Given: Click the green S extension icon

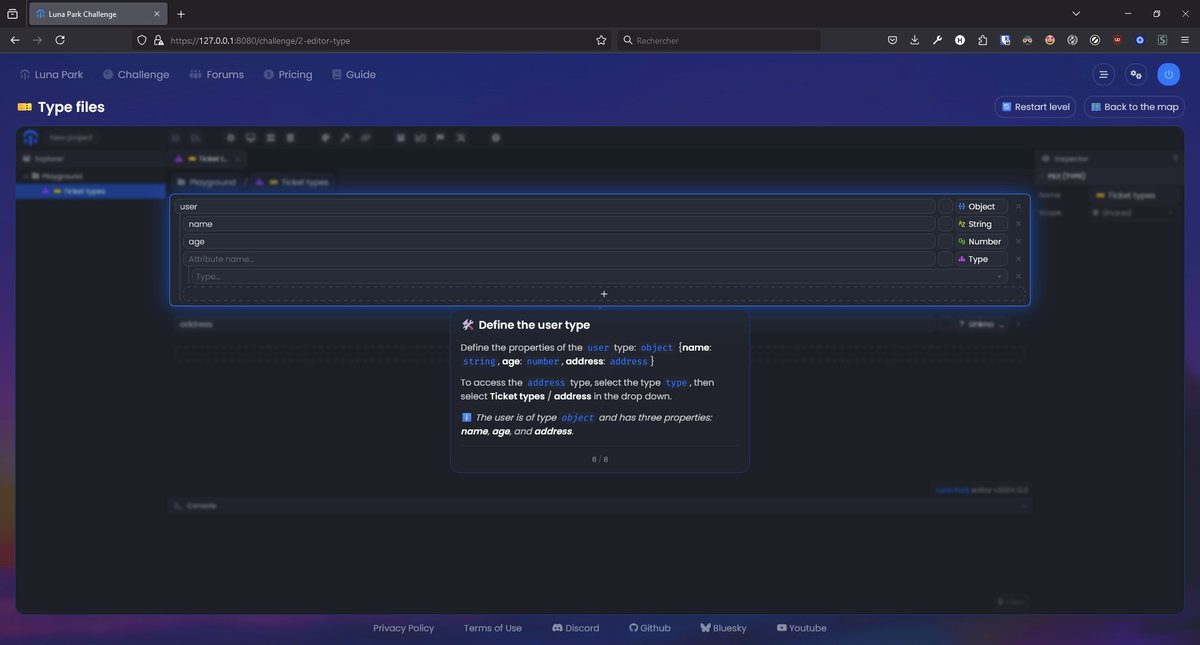Looking at the screenshot, I should pyautogui.click(x=1162, y=40).
